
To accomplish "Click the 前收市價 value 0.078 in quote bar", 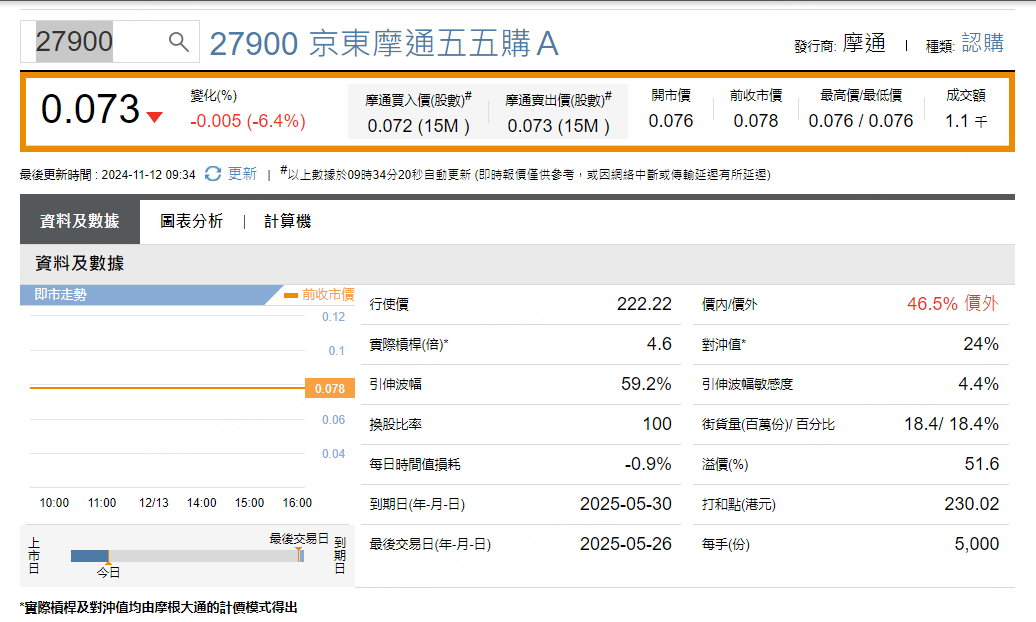I will 756,121.
